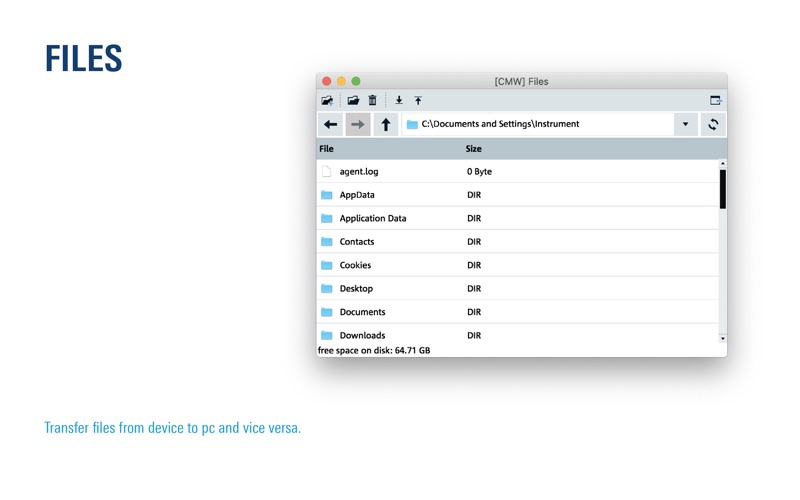Select the Cookies folder name

tap(356, 265)
